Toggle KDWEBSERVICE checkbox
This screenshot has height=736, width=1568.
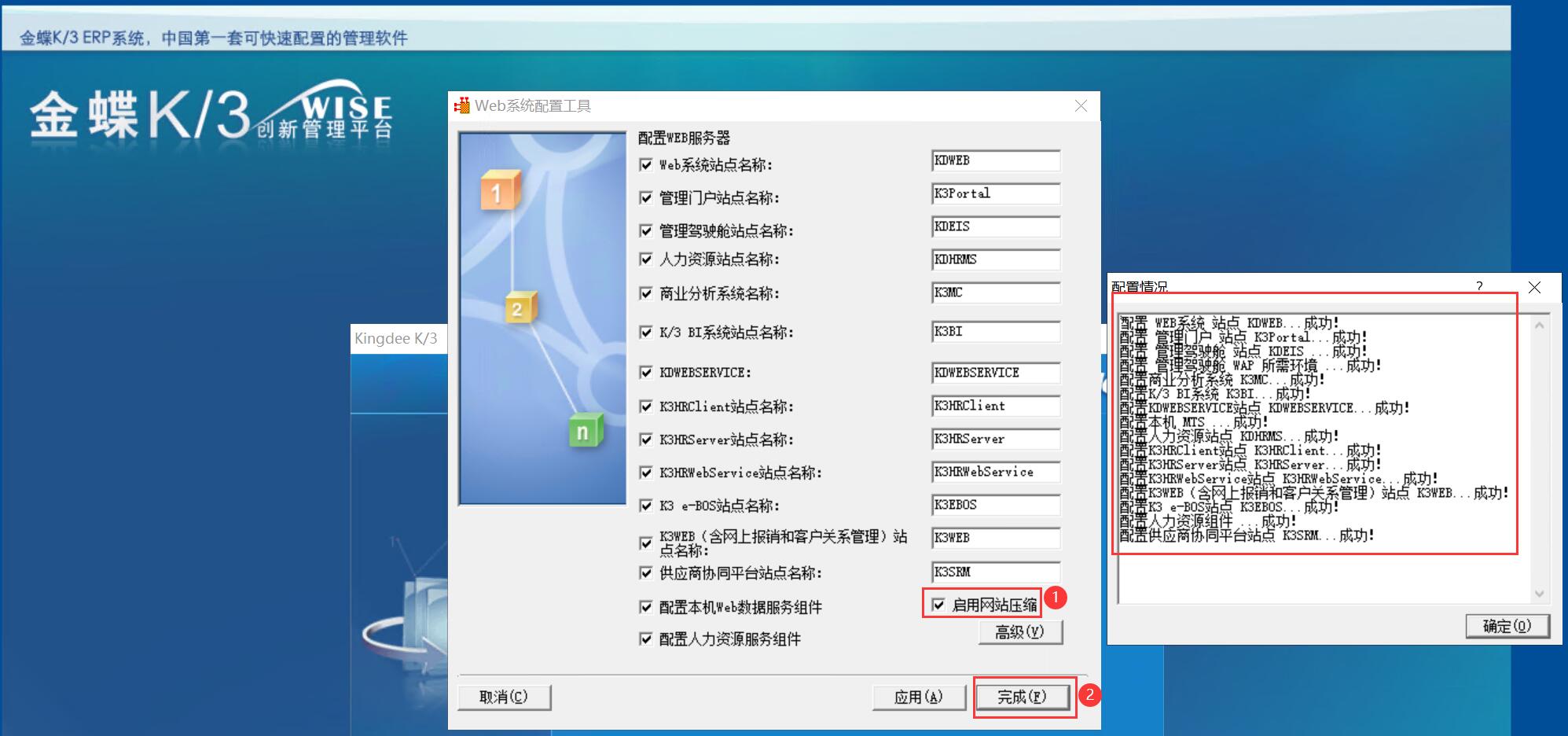646,372
